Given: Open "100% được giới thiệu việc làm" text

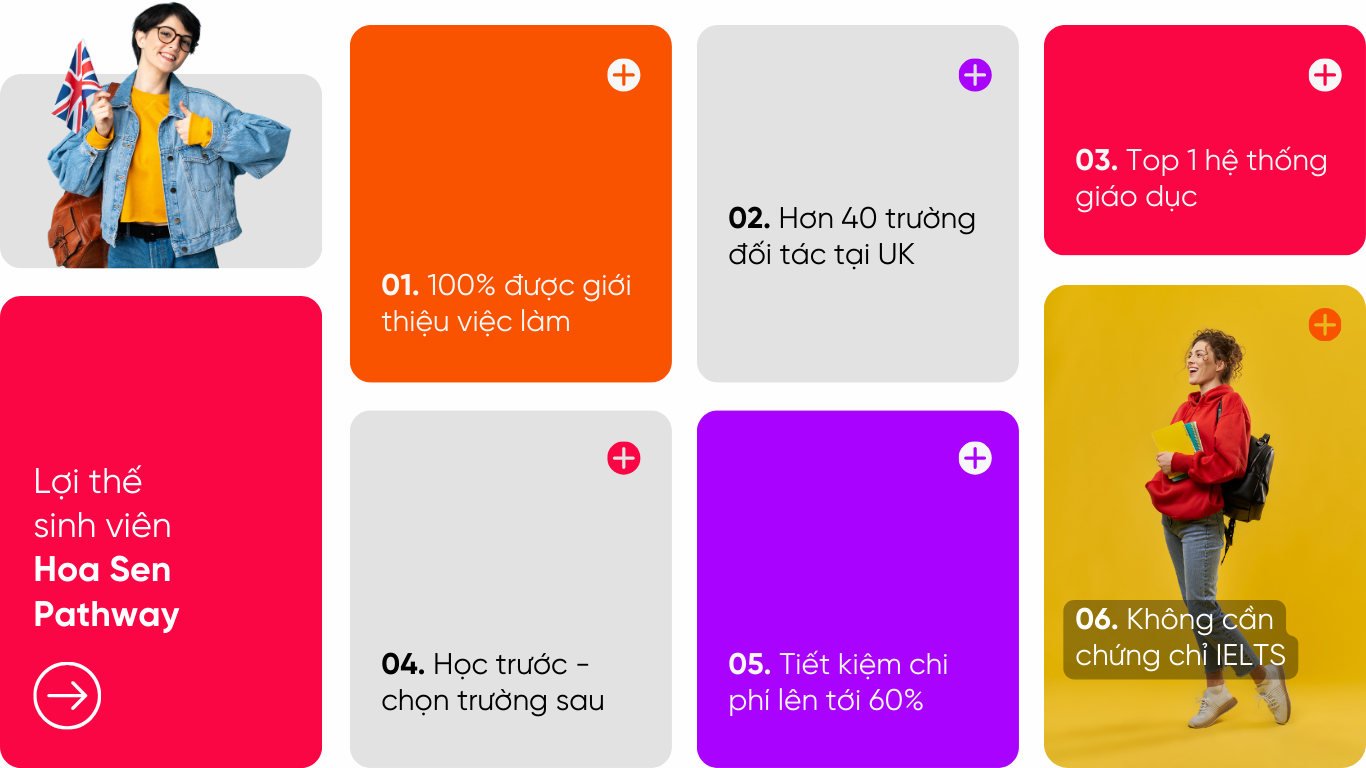Looking at the screenshot, I should 506,303.
